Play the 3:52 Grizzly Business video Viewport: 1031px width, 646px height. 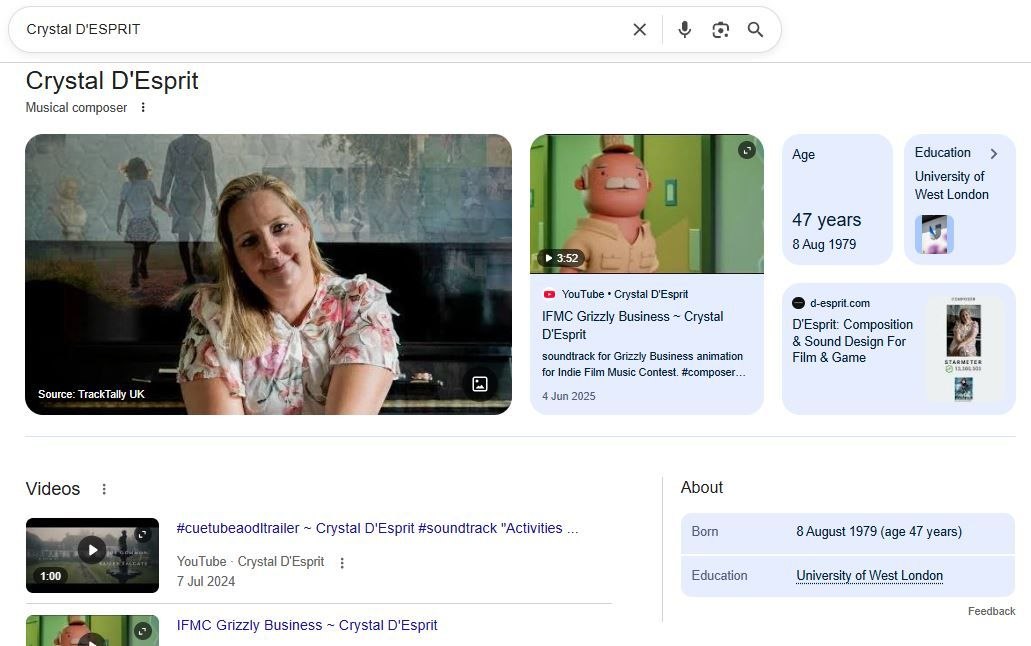pyautogui.click(x=647, y=204)
